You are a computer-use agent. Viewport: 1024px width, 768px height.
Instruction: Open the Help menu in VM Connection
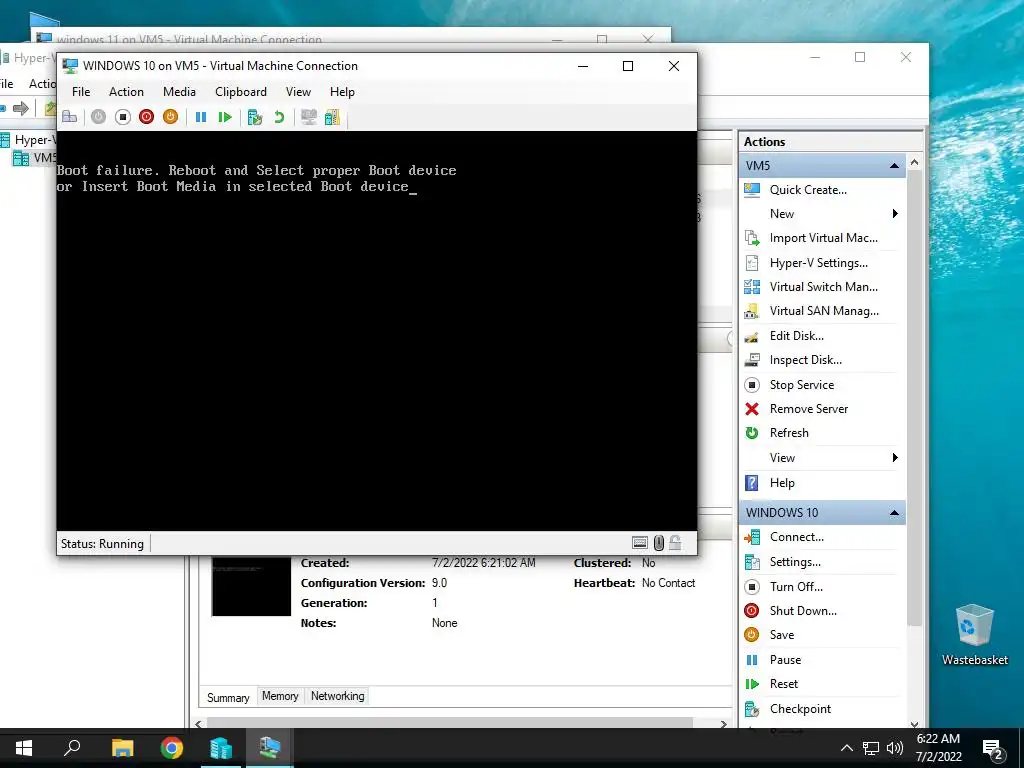click(342, 91)
